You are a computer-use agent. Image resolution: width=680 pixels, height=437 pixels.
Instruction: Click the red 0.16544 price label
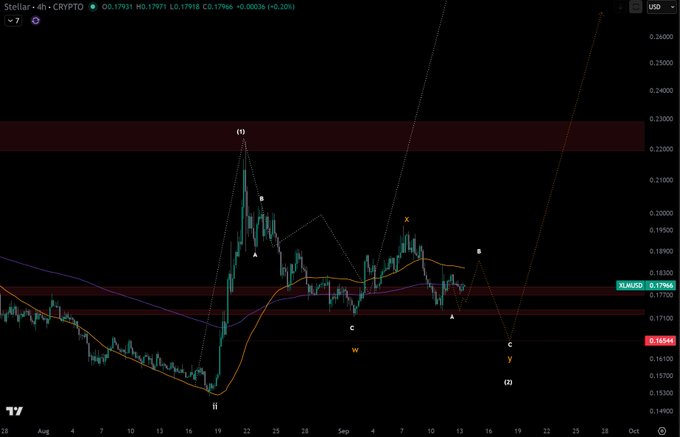[660, 341]
